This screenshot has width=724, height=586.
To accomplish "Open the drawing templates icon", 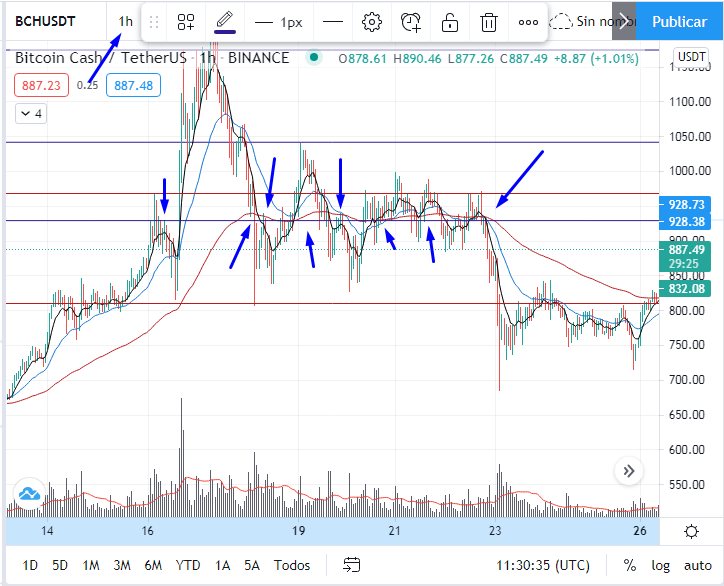I will (x=186, y=22).
